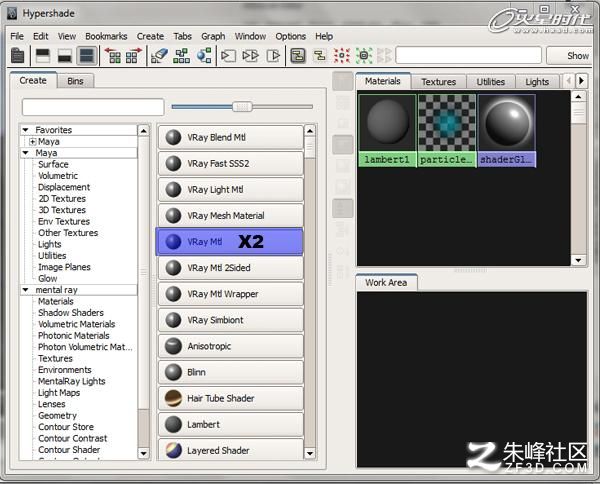Open the Create menu
The height and width of the screenshot is (484, 600).
(150, 36)
